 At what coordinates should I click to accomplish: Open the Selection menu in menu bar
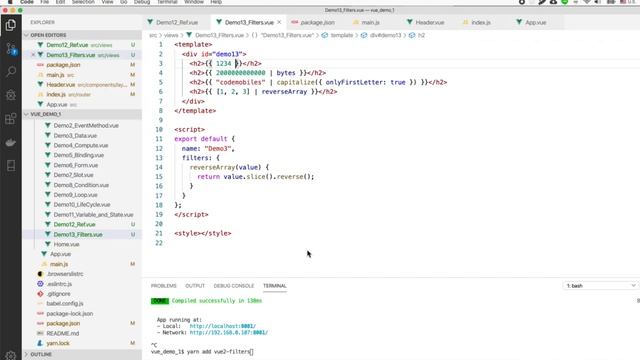[83, 2]
